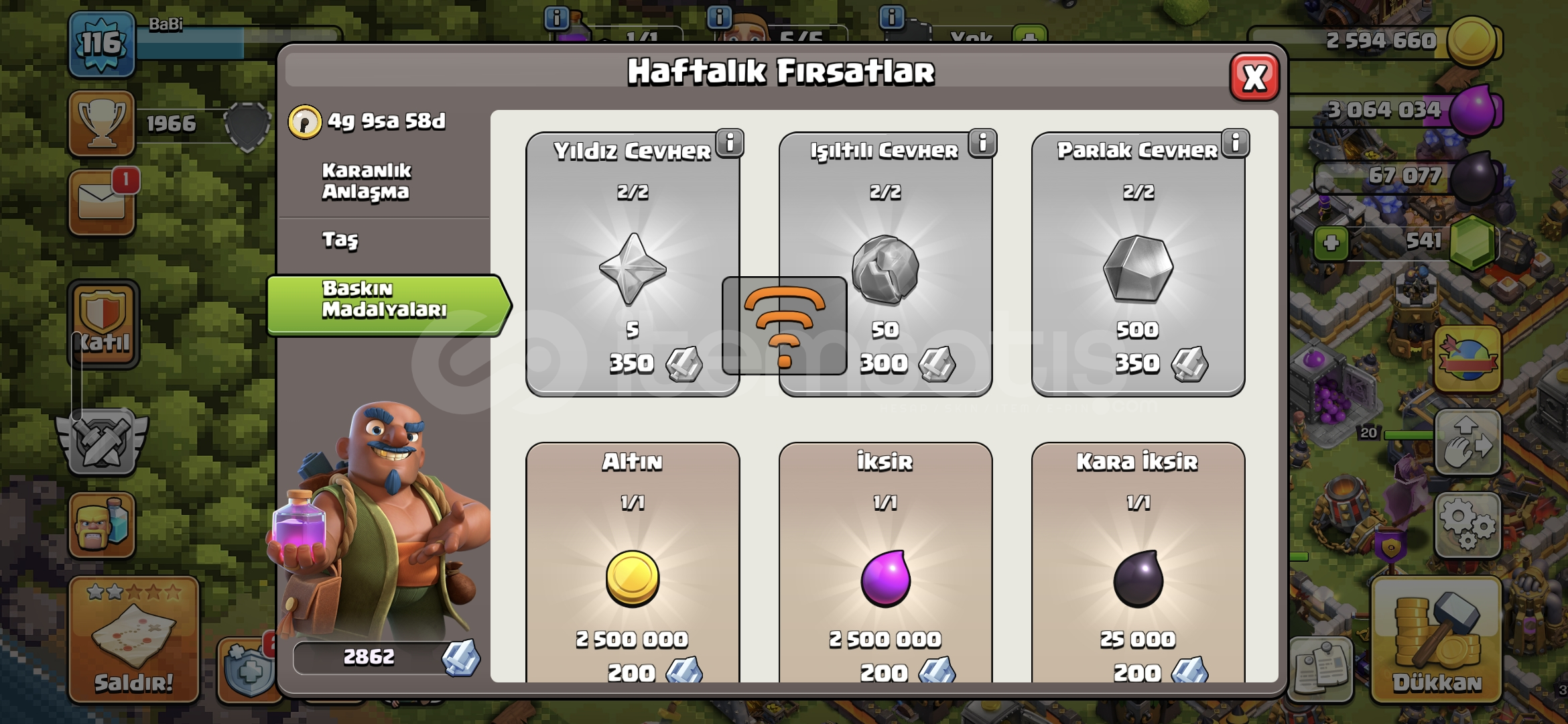Viewport: 1568px width, 724px height.
Task: Open the Dükkan shop
Action: (x=1436, y=640)
